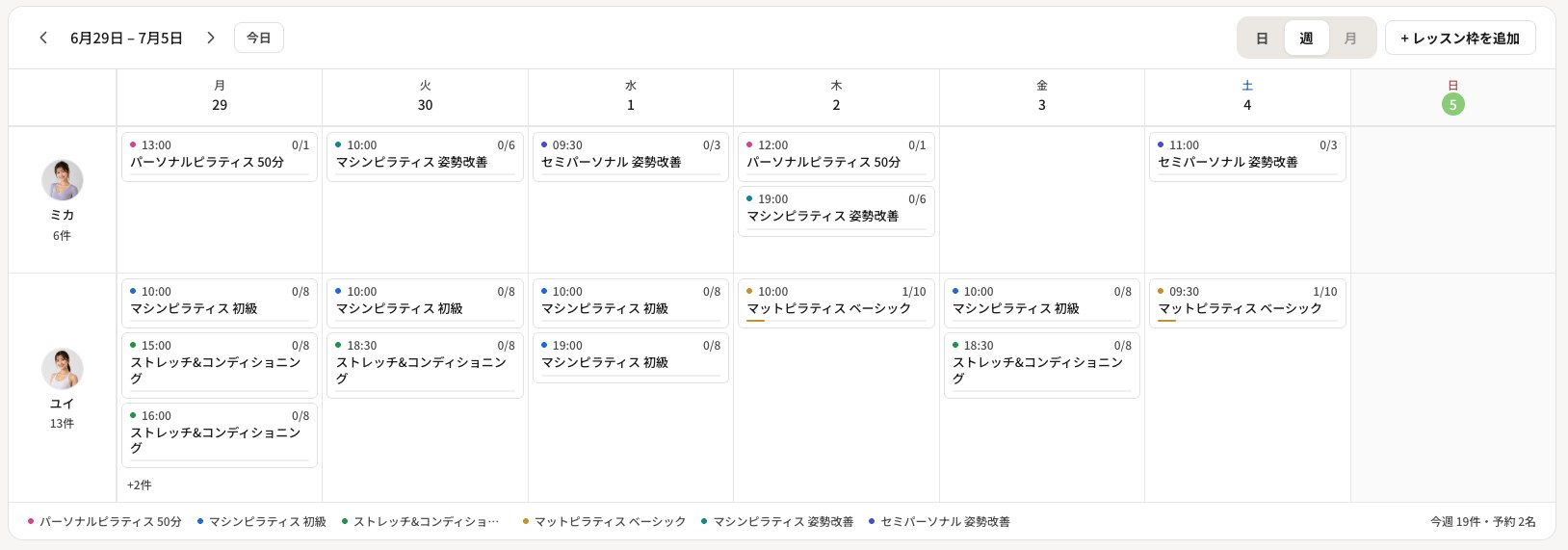Open ユイ's Thursday 10:00 マットピラティス lesson
Screen dimensions: 1568x550
(x=836, y=303)
